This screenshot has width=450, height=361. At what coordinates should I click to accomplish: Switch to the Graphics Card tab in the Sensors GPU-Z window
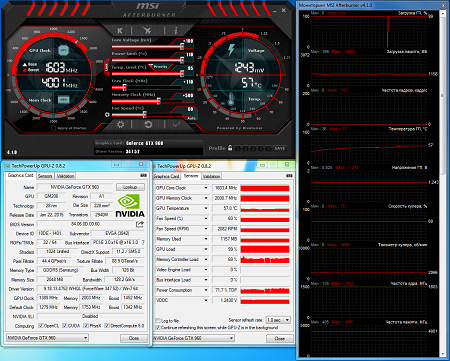click(167, 176)
